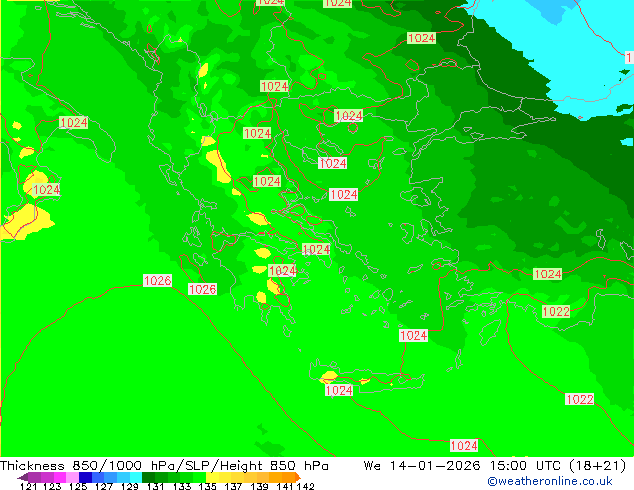This screenshot has height=490, width=634.
Task: Click the yellow thickness patch on western Crete
Action: [x=329, y=376]
